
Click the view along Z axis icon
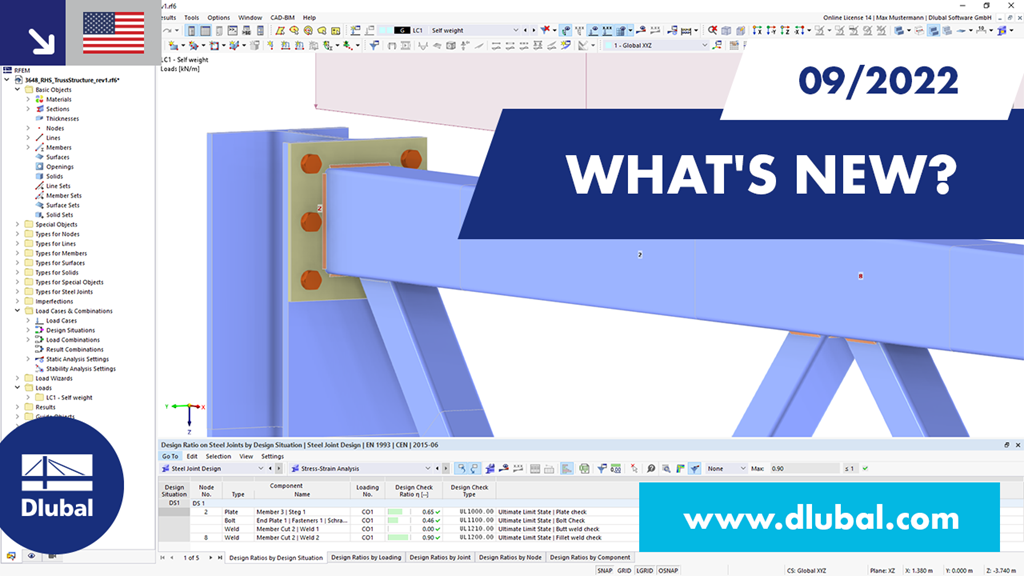[x=785, y=30]
